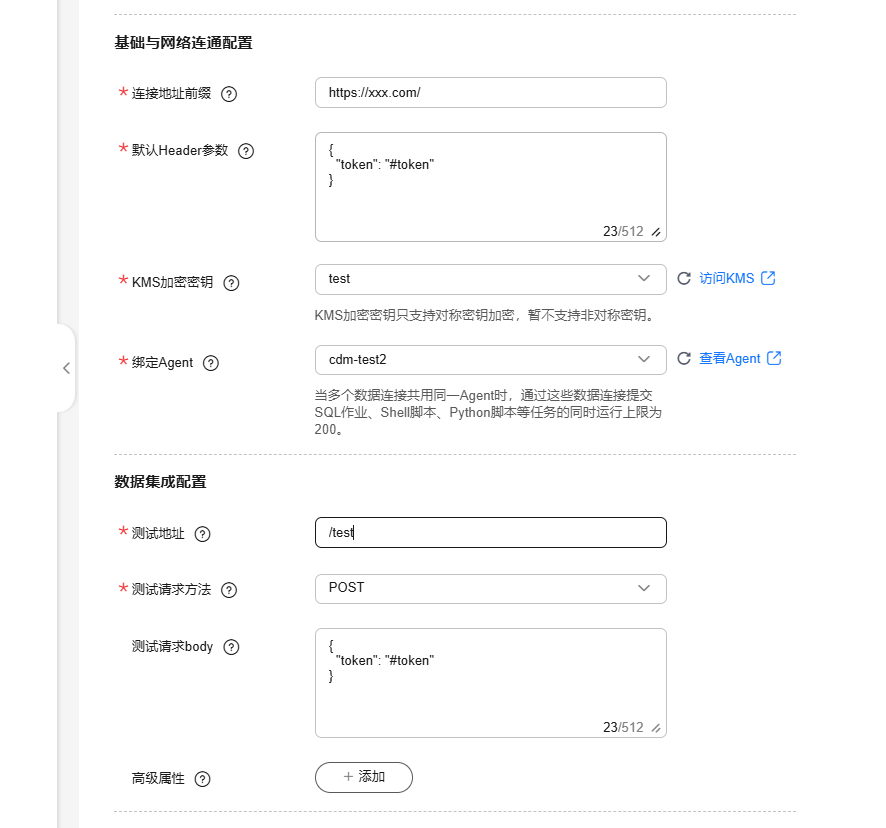This screenshot has width=886, height=828.
Task: View the help tip for KMS加密密钥
Action: 231,283
